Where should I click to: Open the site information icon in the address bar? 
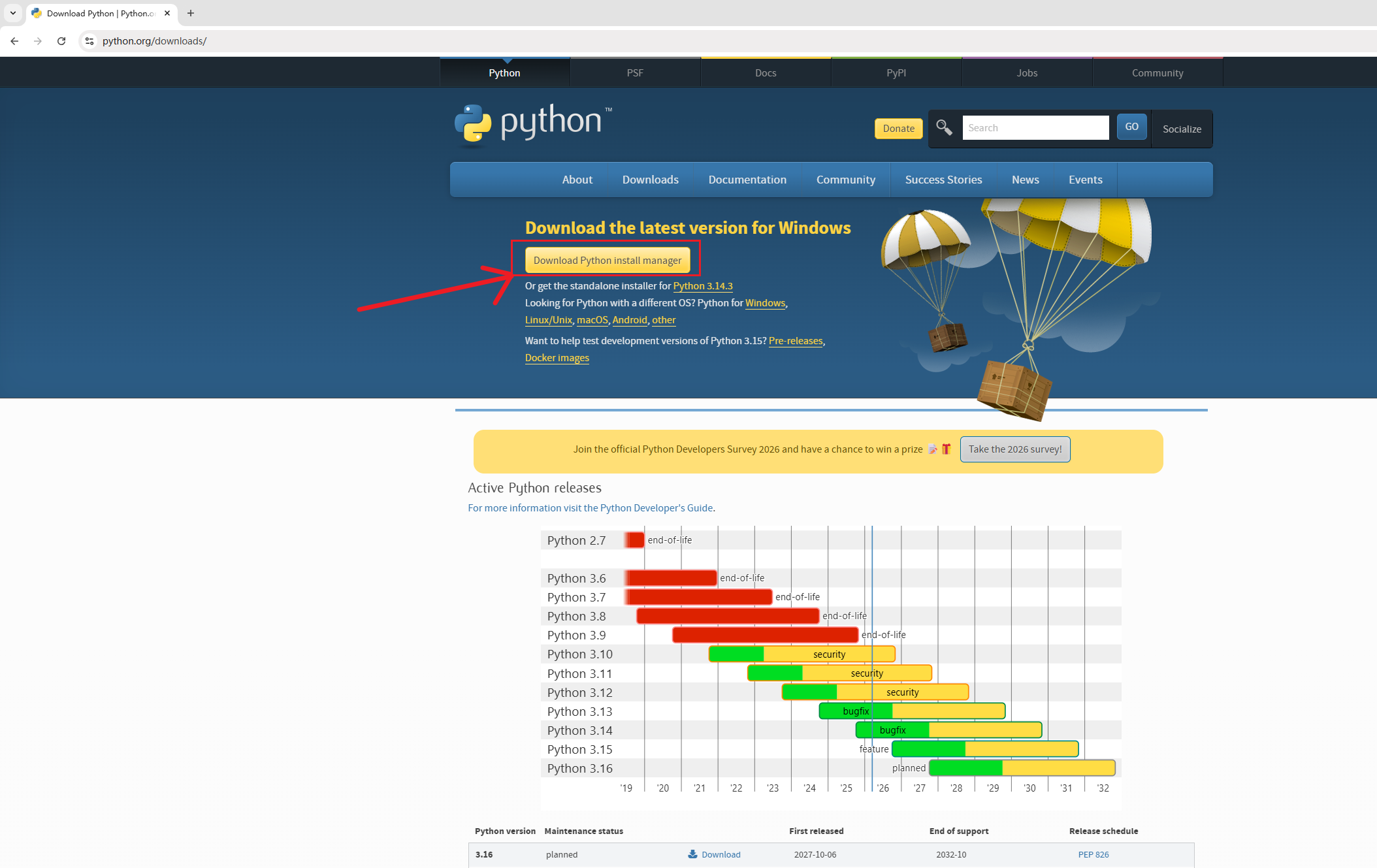pyautogui.click(x=89, y=41)
